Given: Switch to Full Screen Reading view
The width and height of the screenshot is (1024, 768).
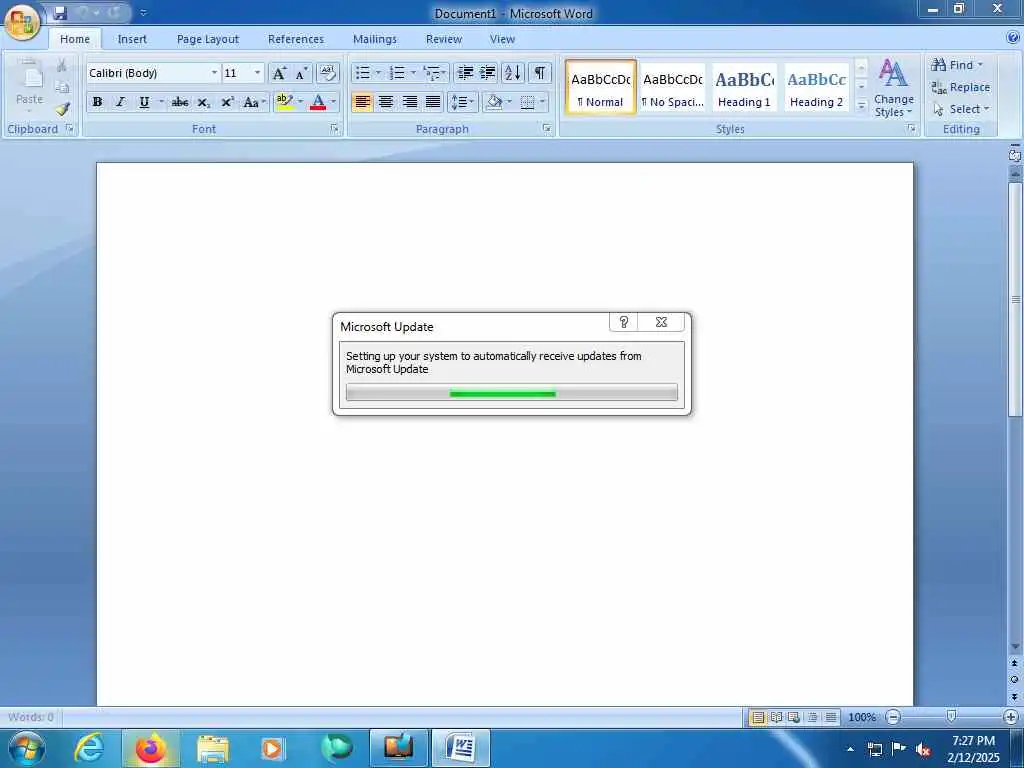Looking at the screenshot, I should click(776, 717).
